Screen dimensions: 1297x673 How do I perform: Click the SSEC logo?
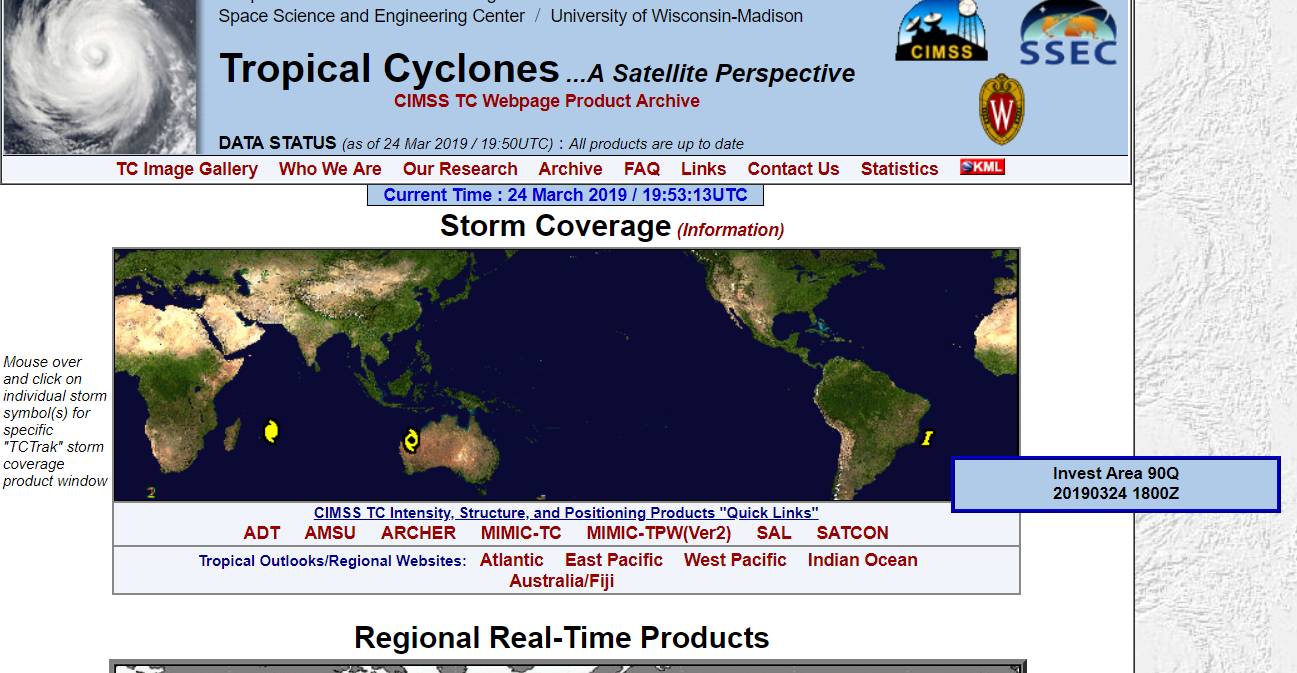point(1068,34)
